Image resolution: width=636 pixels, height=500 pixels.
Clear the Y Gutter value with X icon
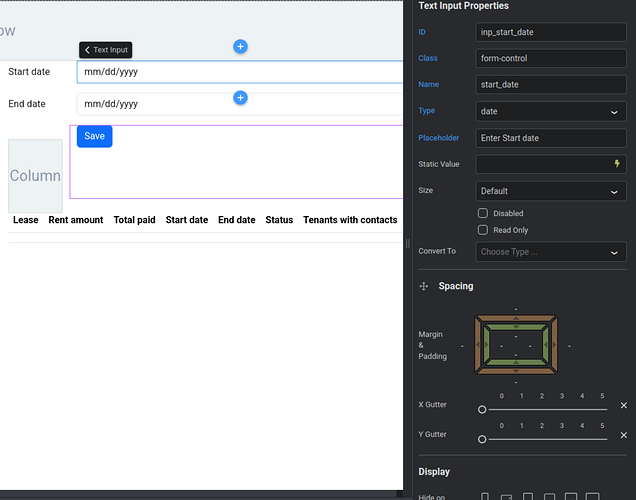coord(624,435)
